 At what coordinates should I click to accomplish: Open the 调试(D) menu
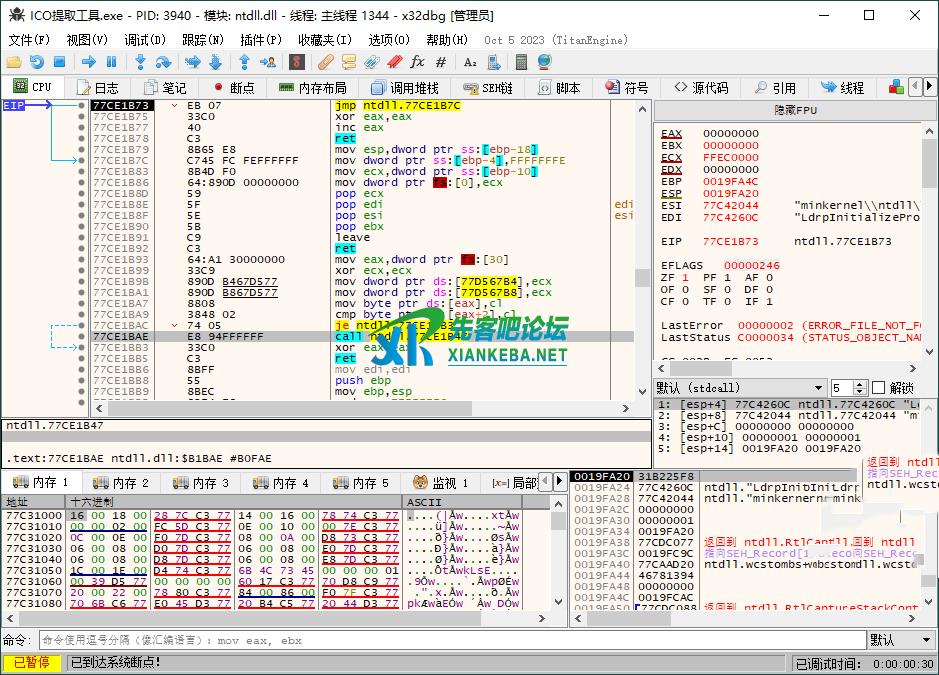click(x=145, y=40)
